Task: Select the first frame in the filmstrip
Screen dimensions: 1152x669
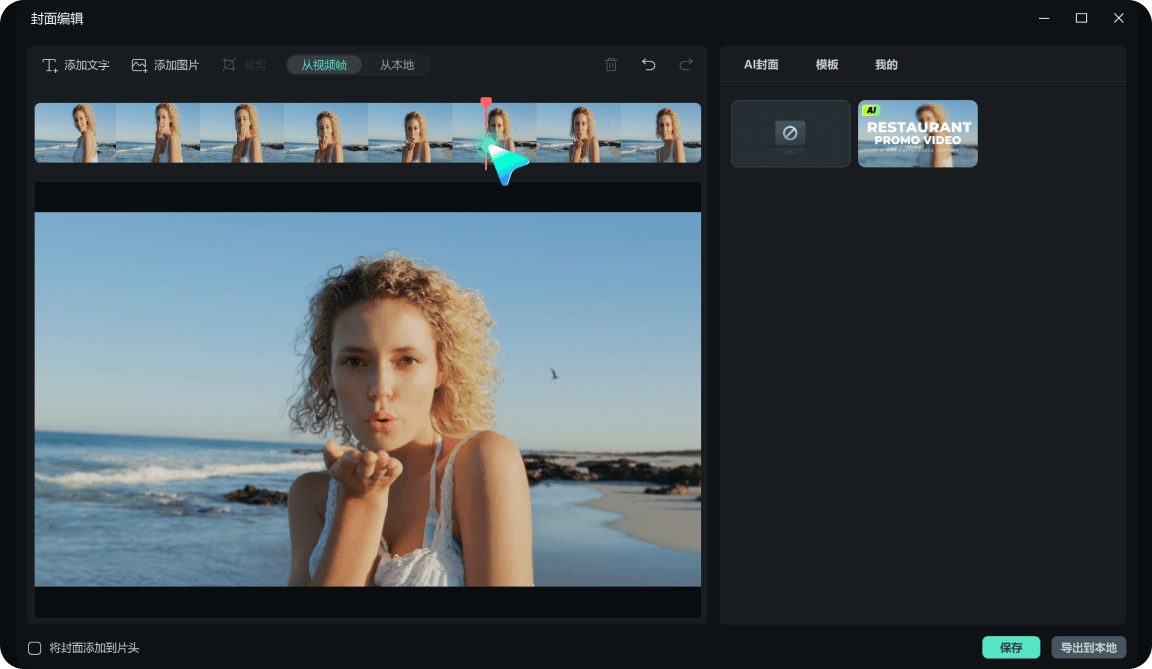Action: coord(76,133)
